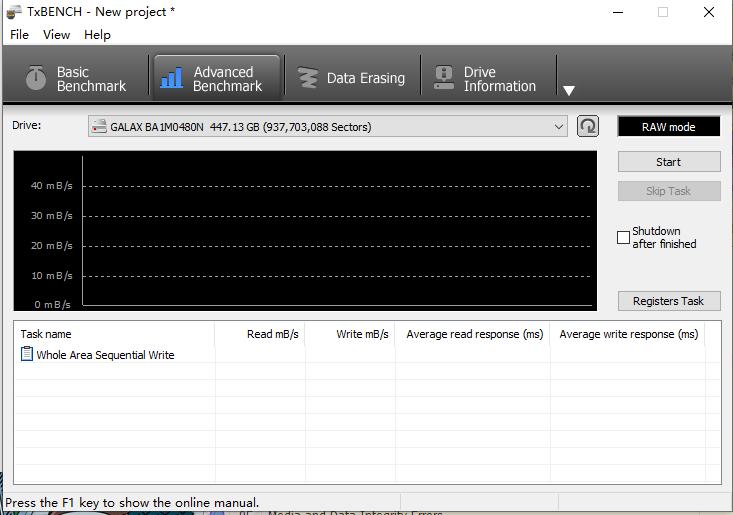The height and width of the screenshot is (515, 733).
Task: Click the Advanced Benchmark bar chart icon
Action: [x=172, y=78]
